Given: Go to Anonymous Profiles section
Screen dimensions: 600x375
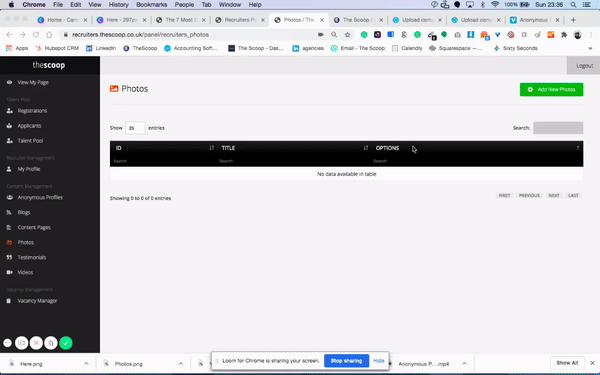Looking at the screenshot, I should coord(40,197).
